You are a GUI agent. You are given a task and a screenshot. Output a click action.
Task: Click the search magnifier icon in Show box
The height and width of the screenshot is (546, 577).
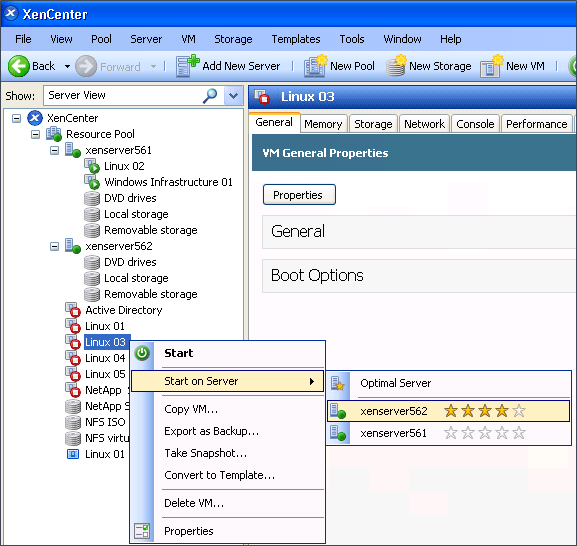click(210, 96)
